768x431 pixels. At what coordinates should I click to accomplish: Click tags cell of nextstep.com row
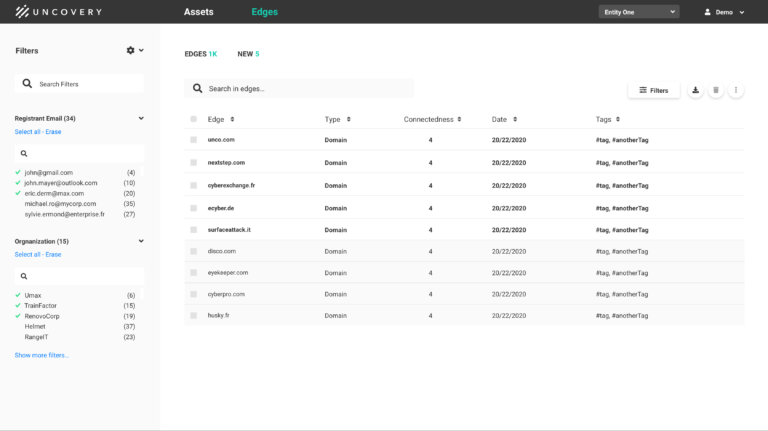[x=622, y=163]
